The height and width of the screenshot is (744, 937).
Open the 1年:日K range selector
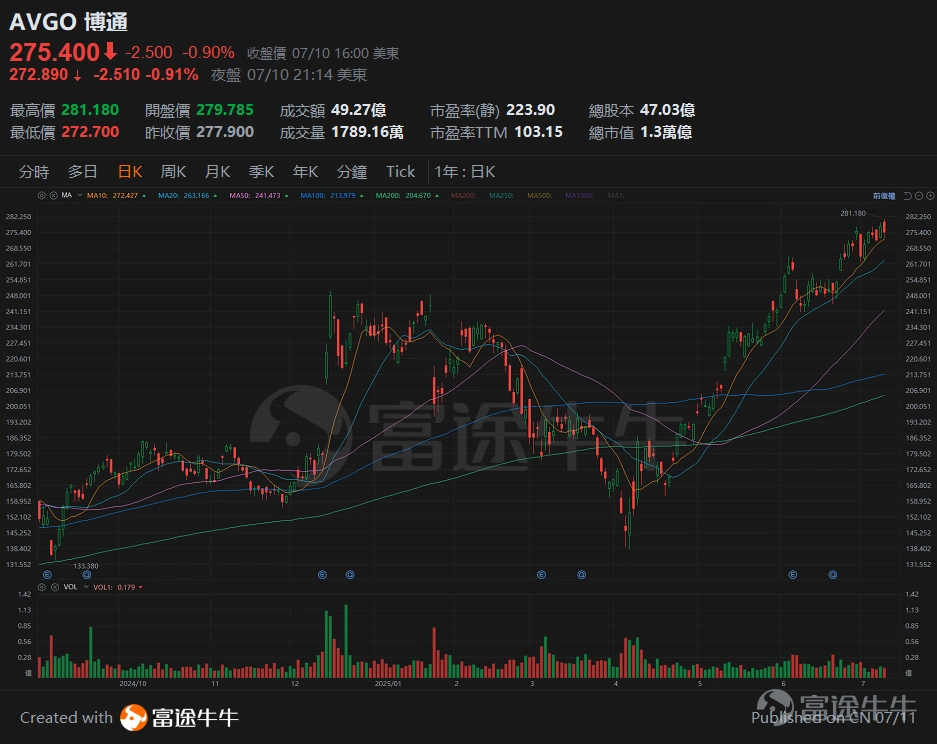pyautogui.click(x=465, y=171)
